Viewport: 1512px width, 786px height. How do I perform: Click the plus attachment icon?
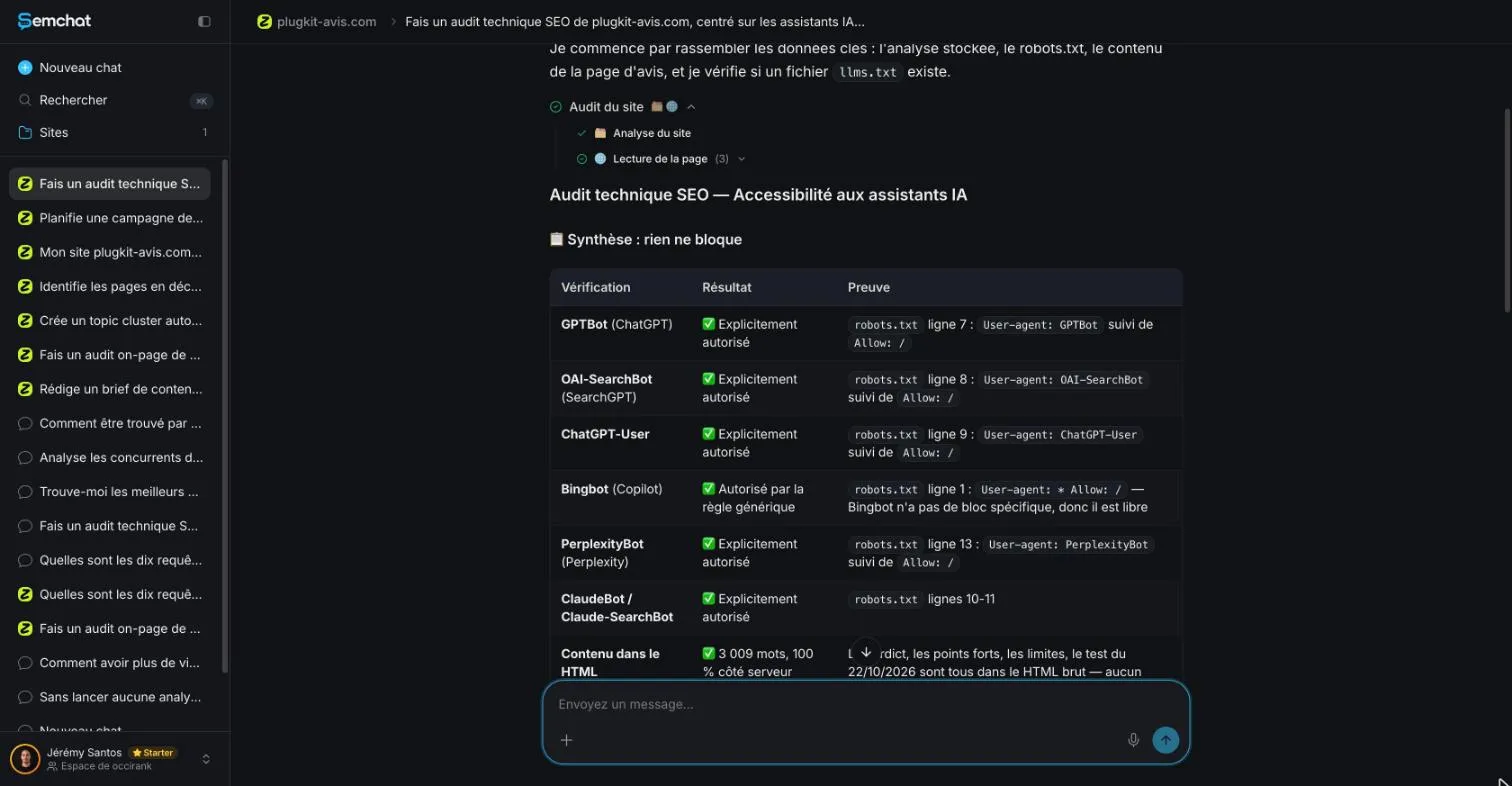tap(566, 740)
